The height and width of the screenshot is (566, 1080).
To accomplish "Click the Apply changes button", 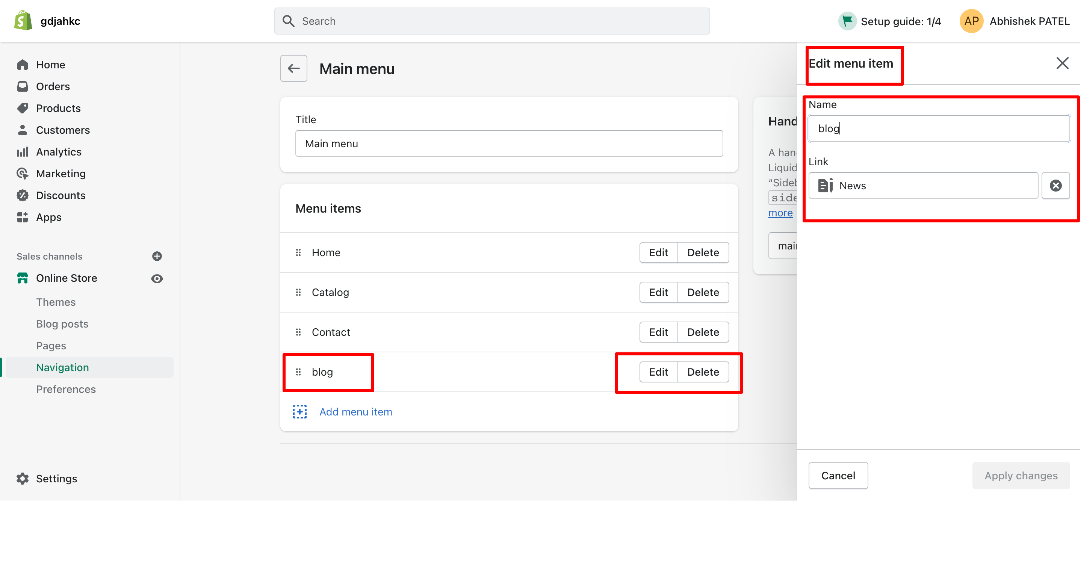I will 1021,476.
